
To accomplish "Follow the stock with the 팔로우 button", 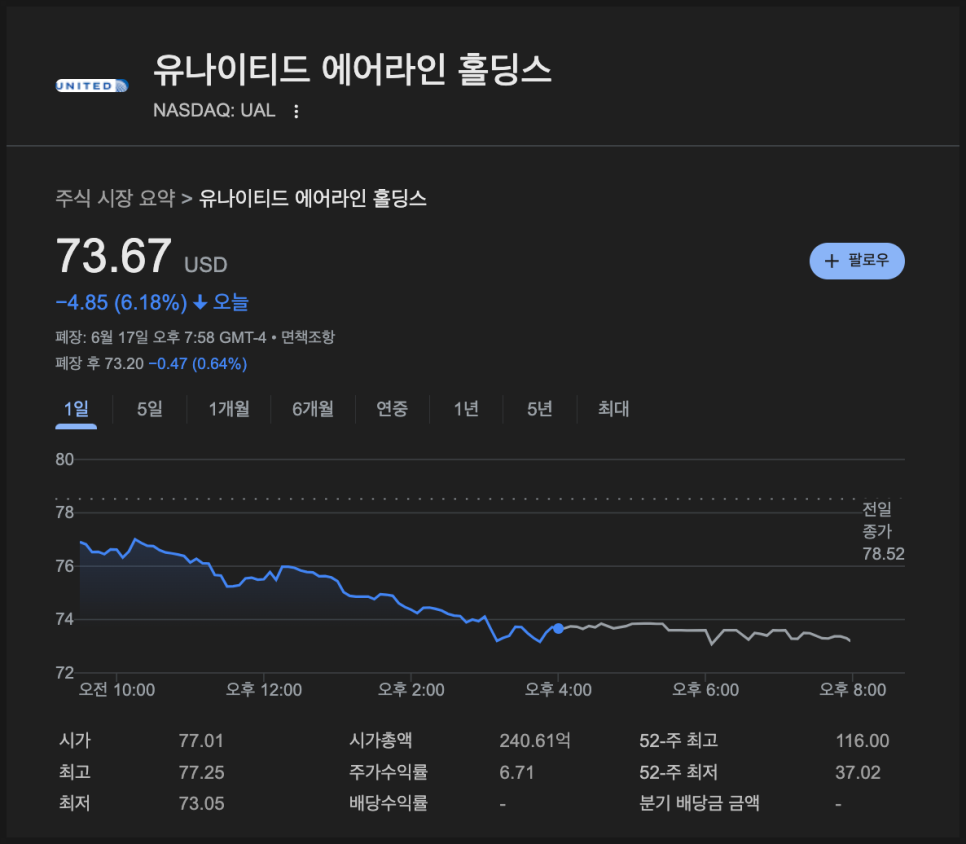I will click(x=857, y=261).
